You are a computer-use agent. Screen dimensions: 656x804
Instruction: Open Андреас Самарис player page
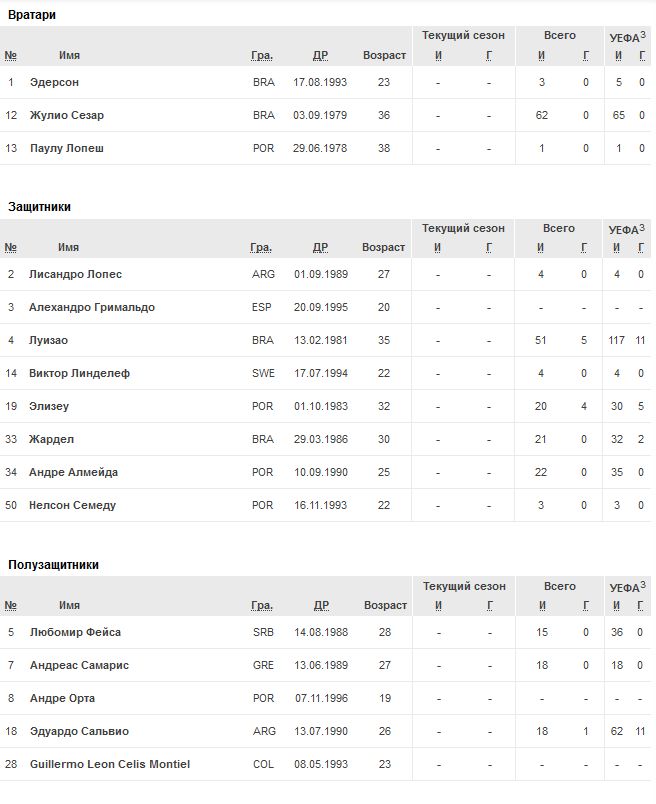(x=79, y=665)
